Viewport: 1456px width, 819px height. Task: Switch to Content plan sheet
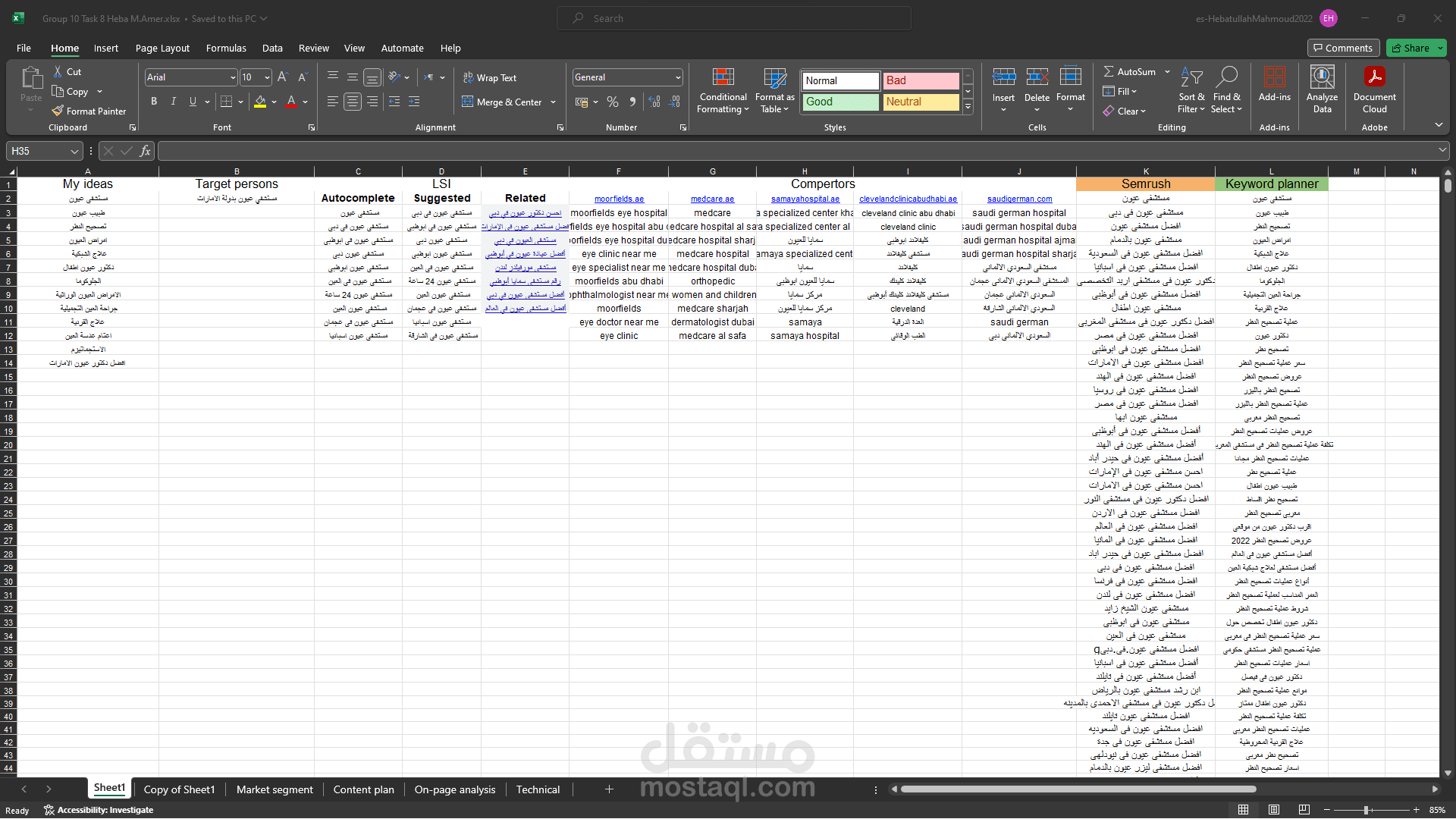click(364, 789)
